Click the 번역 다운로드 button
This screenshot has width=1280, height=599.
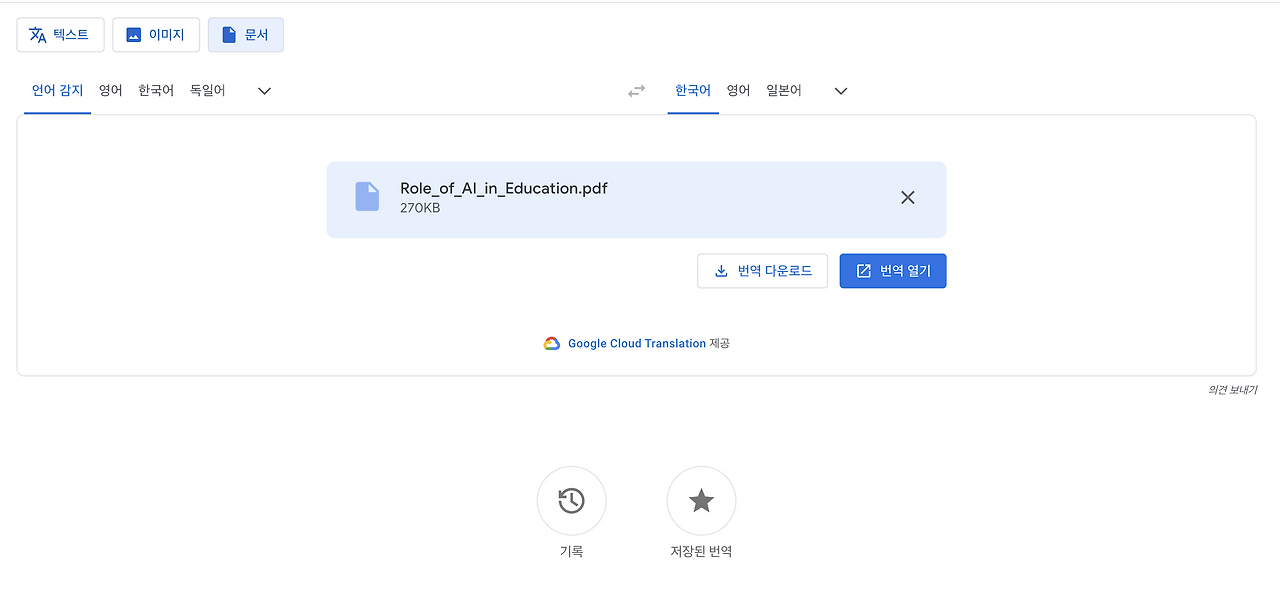point(762,270)
